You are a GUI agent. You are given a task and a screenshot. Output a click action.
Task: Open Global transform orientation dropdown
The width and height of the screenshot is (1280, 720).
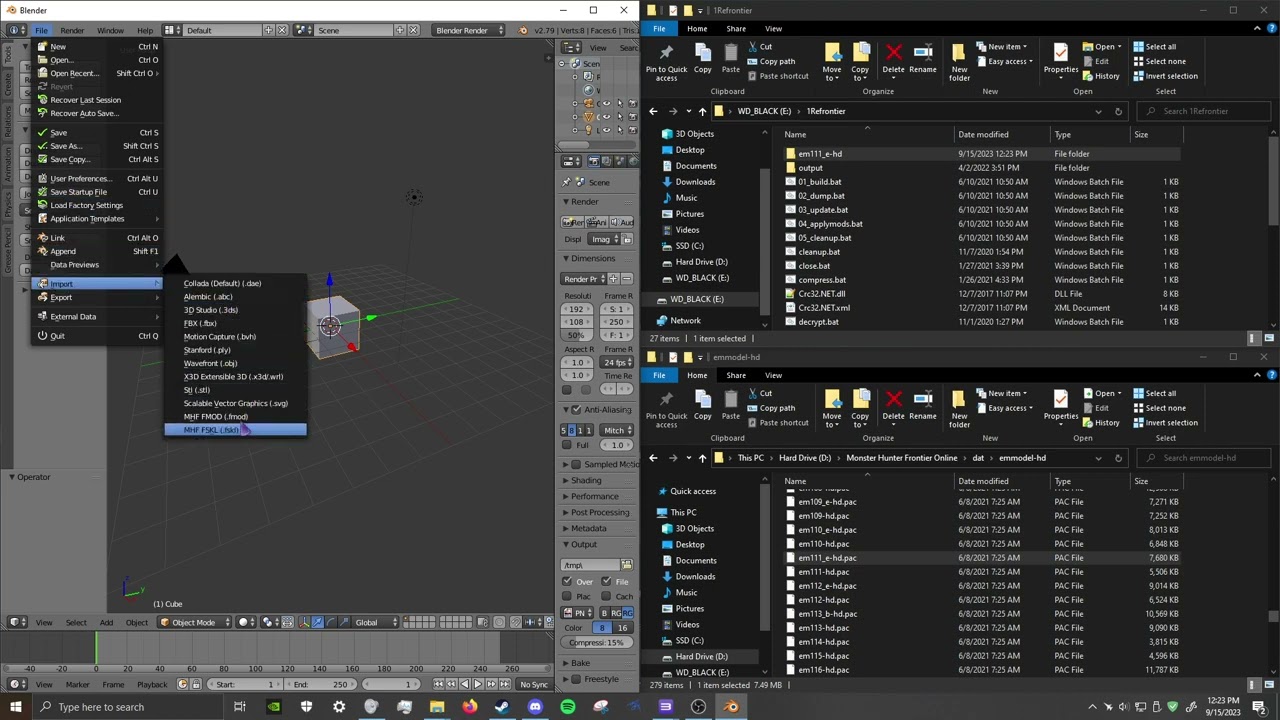(374, 623)
